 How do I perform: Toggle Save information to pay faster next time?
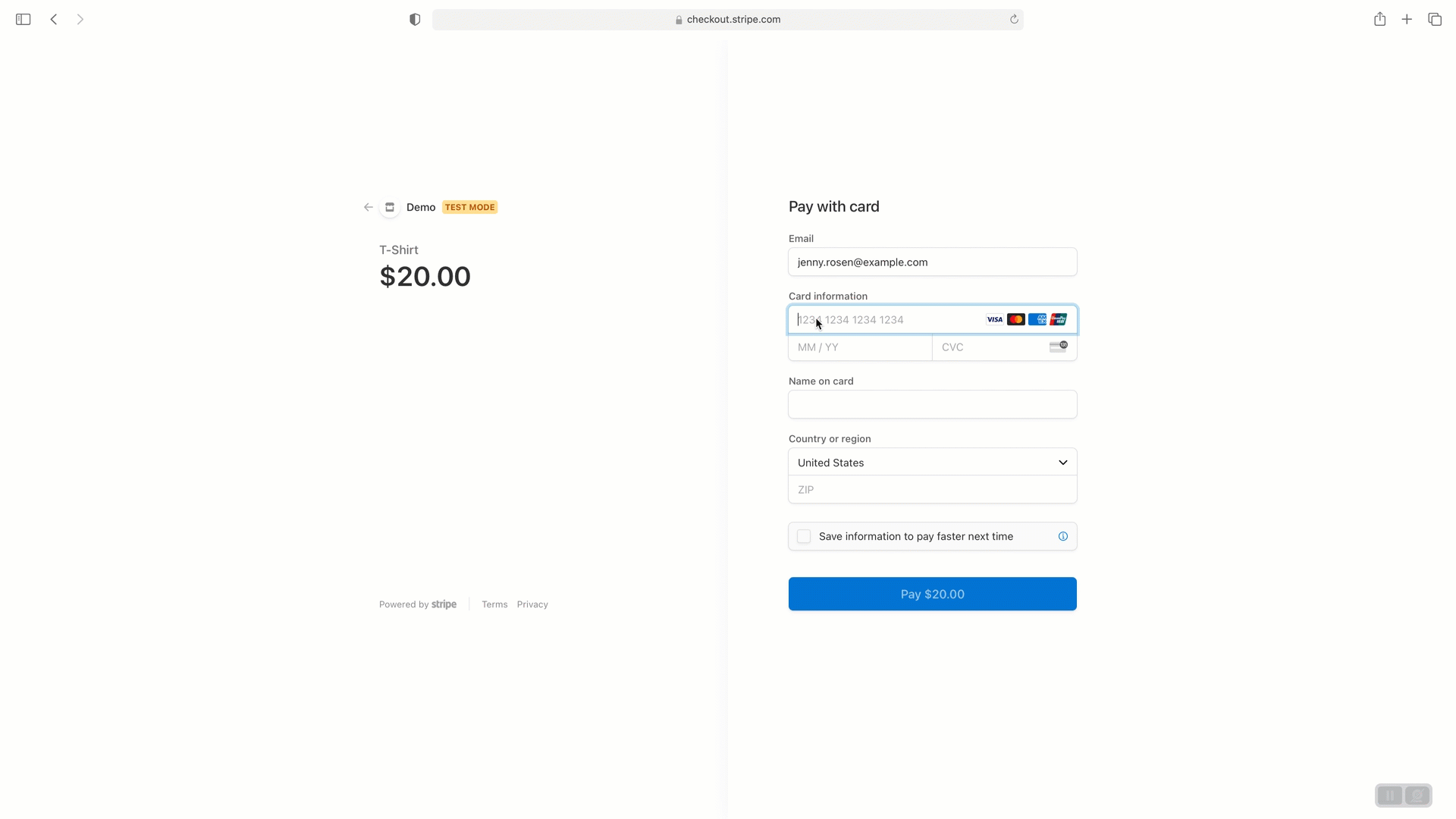pyautogui.click(x=803, y=536)
